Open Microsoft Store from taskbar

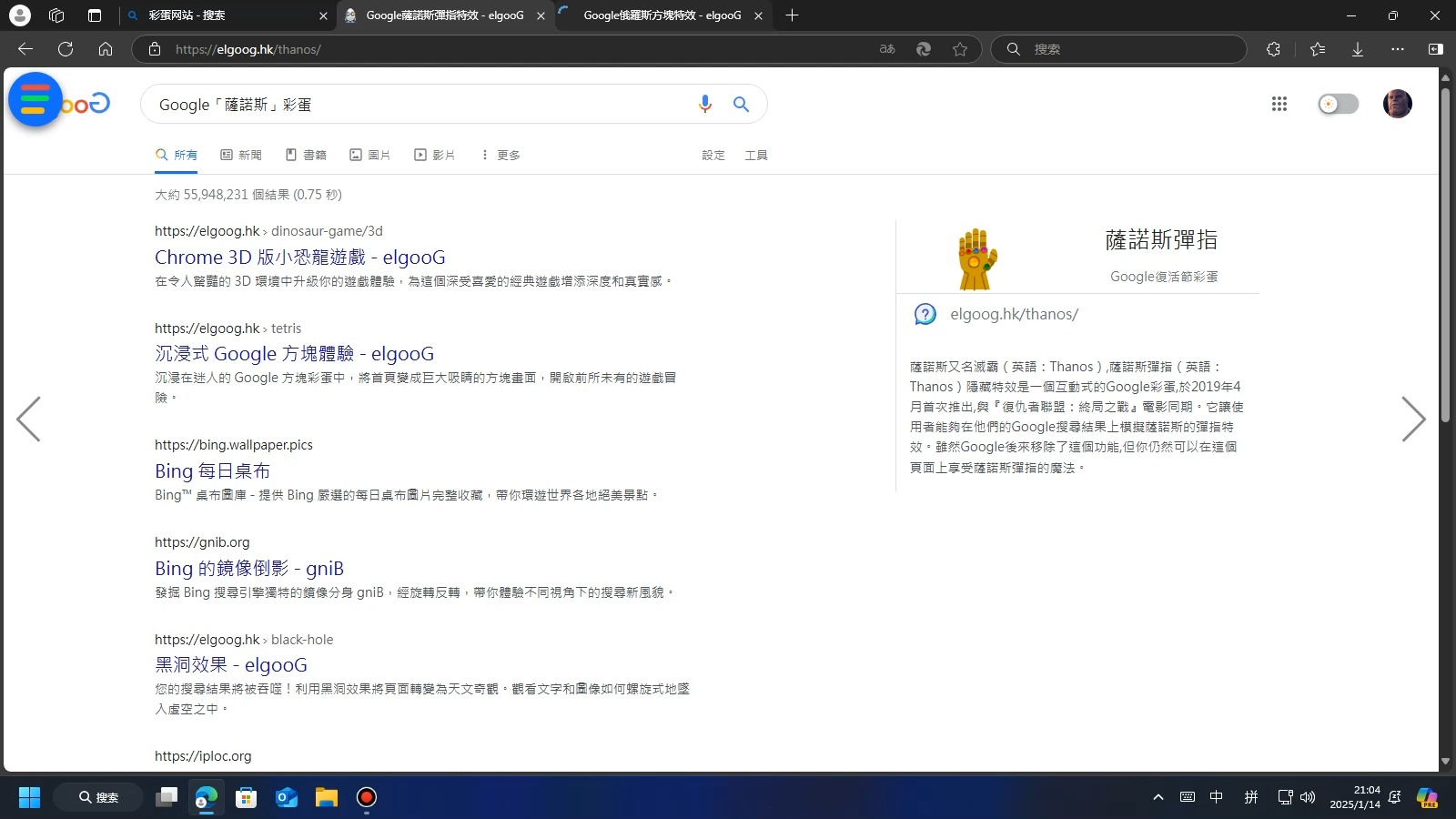[x=246, y=797]
